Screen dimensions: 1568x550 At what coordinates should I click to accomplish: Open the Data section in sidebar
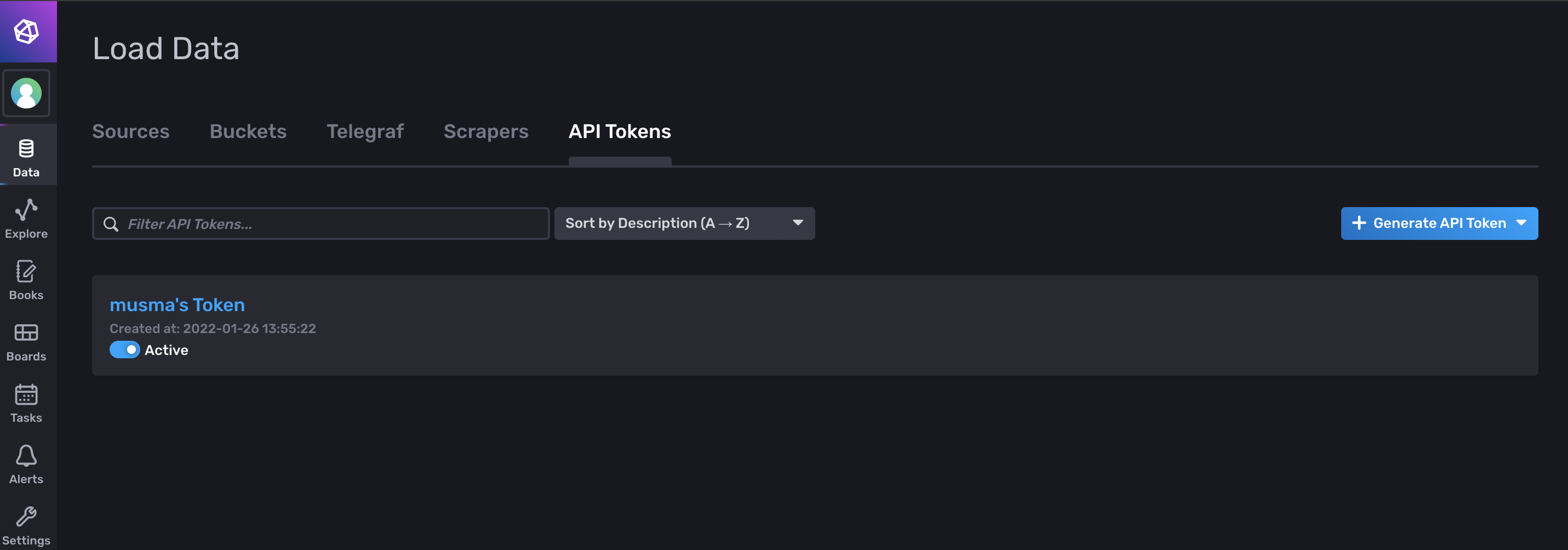[x=26, y=157]
